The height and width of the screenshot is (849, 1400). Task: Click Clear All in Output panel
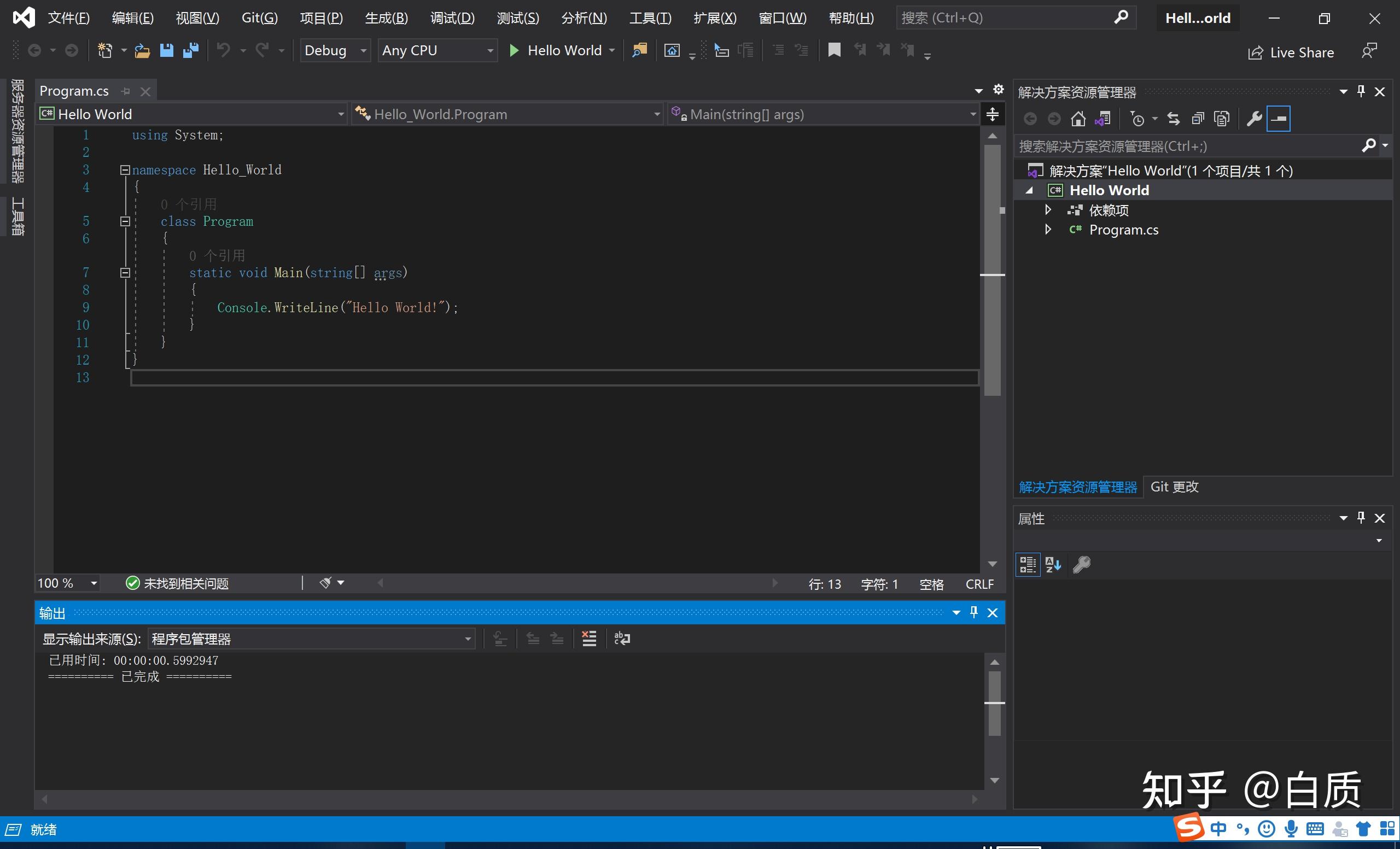pyautogui.click(x=589, y=639)
